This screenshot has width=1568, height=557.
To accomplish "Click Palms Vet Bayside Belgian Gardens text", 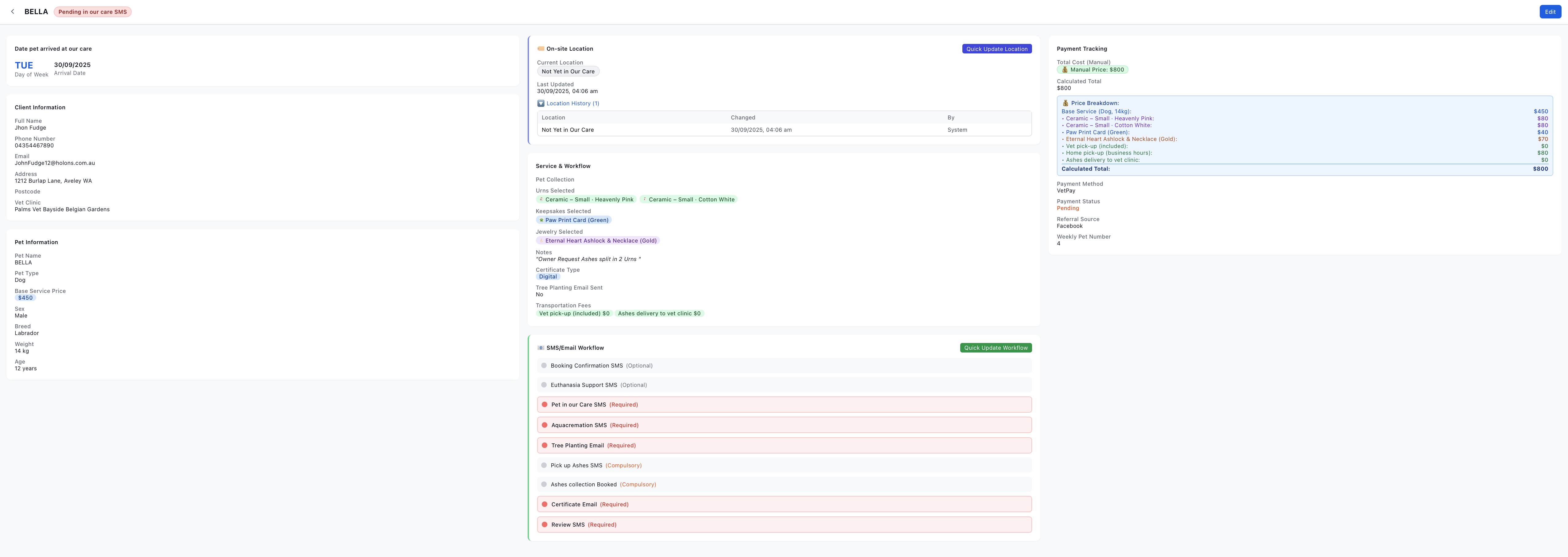I will [62, 209].
